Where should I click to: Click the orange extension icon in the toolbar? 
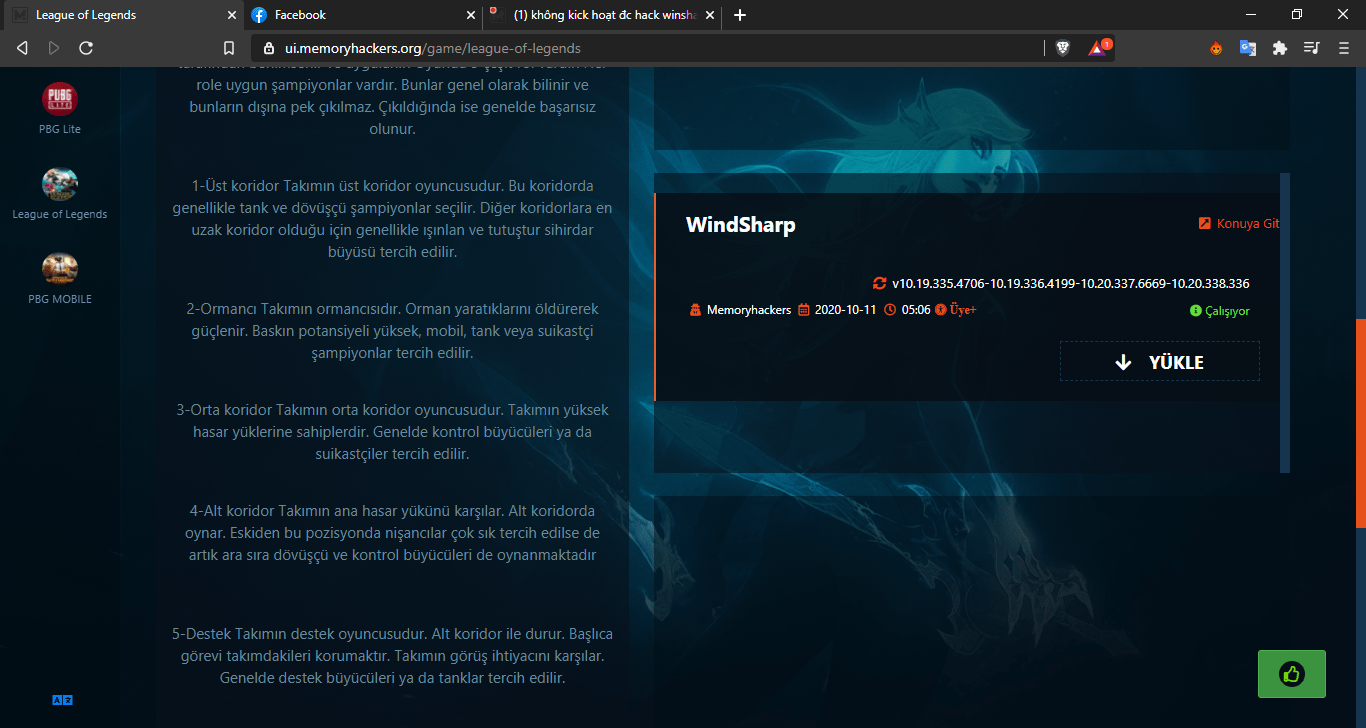(1216, 48)
